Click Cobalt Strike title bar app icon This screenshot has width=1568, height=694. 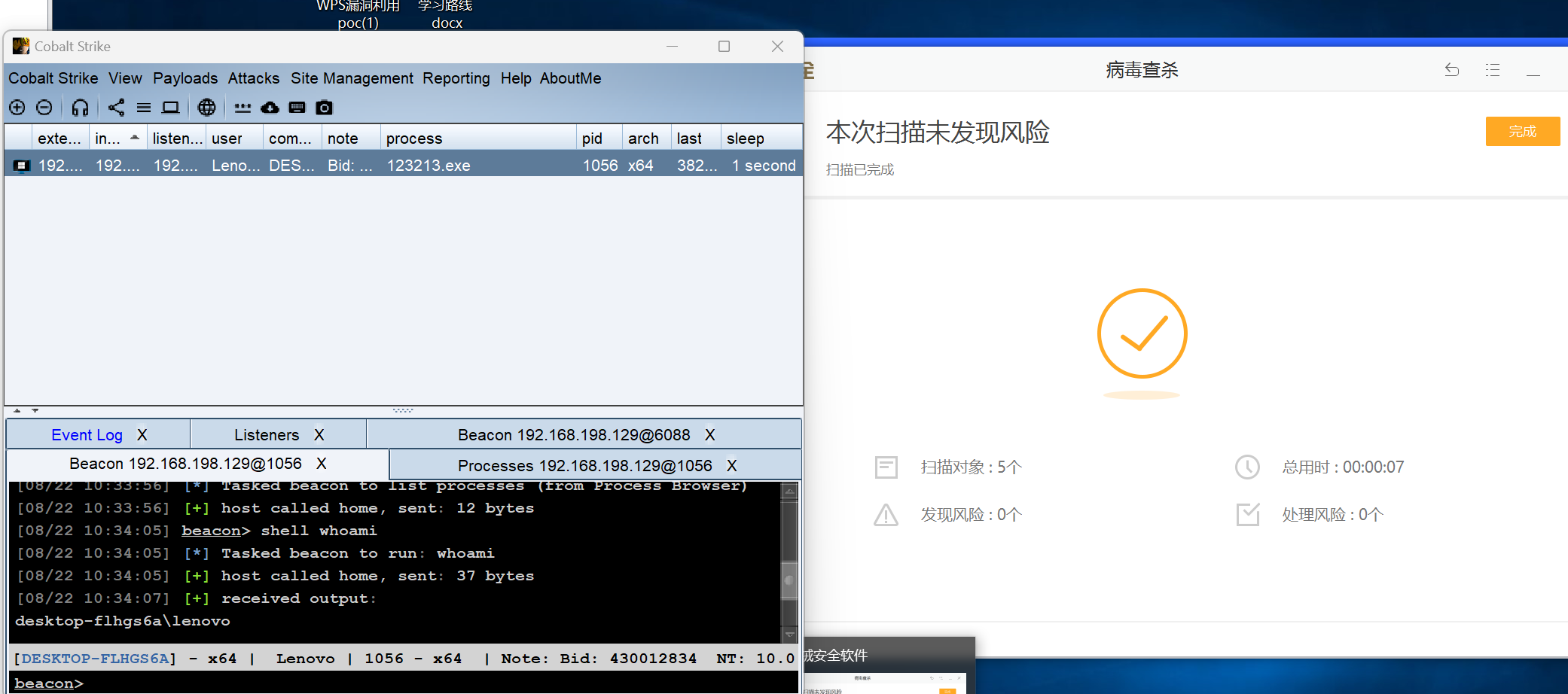point(21,46)
